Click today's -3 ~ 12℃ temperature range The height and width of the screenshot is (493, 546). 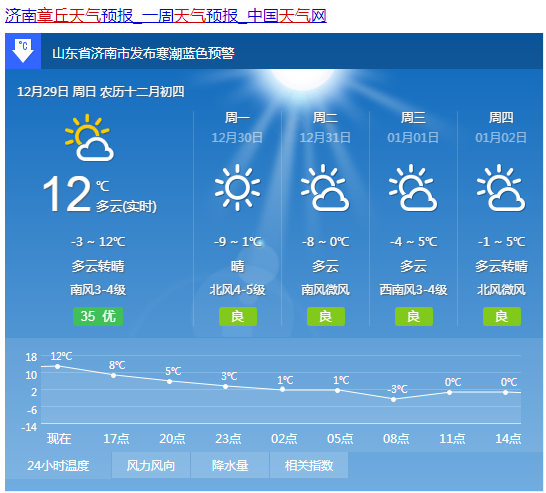pos(98,242)
